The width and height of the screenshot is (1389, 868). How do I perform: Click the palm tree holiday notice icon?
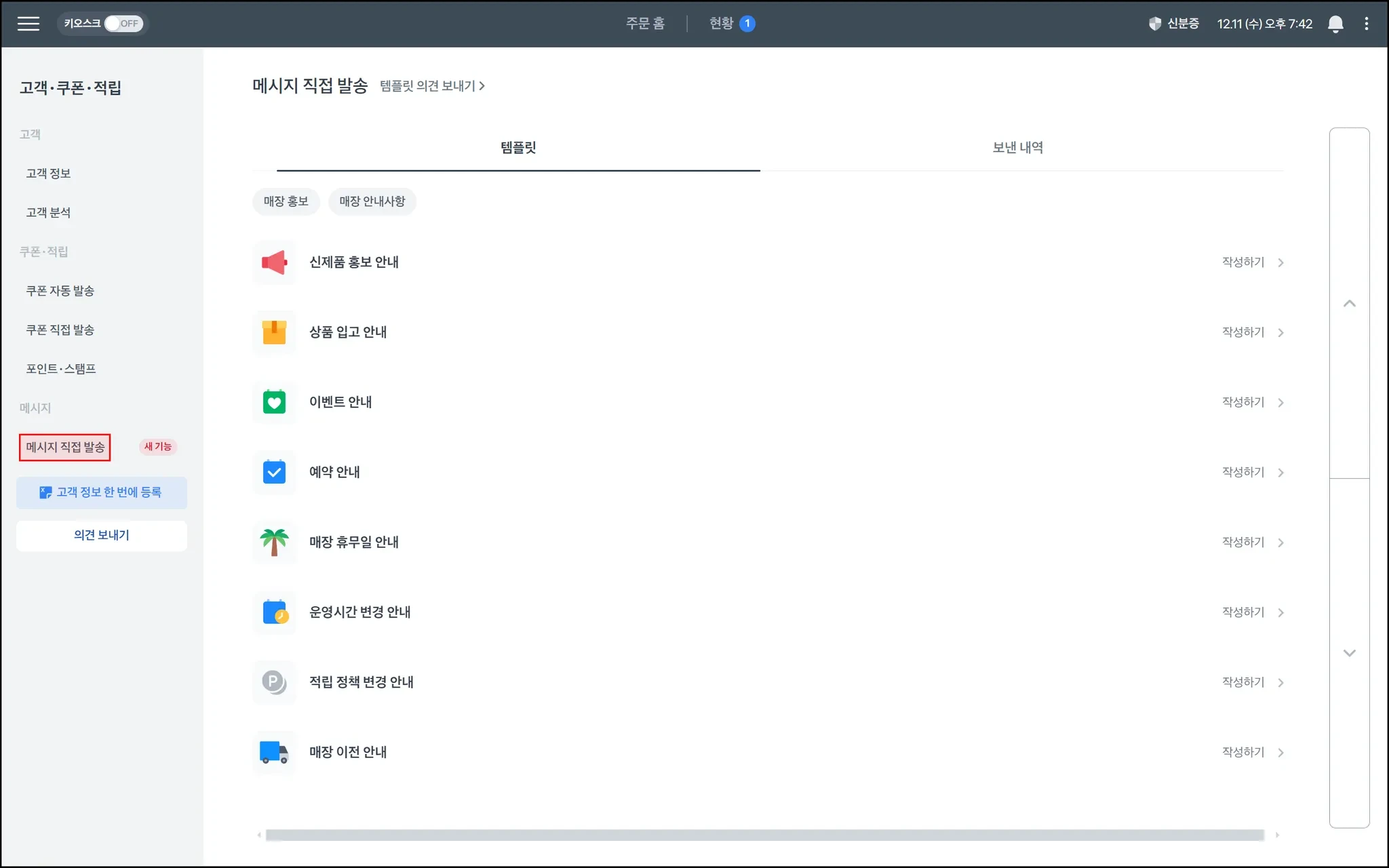tap(274, 542)
